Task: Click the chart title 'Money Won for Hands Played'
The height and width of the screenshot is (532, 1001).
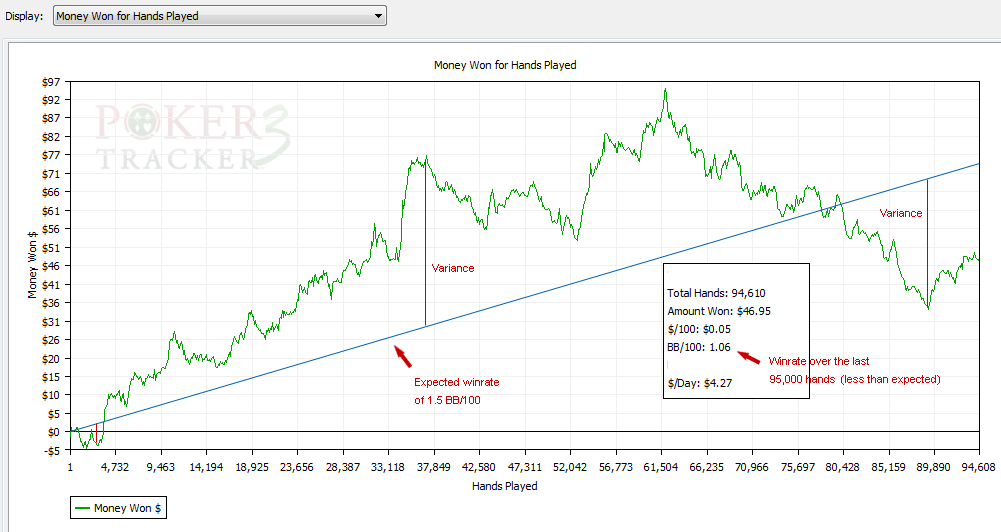Action: click(505, 65)
